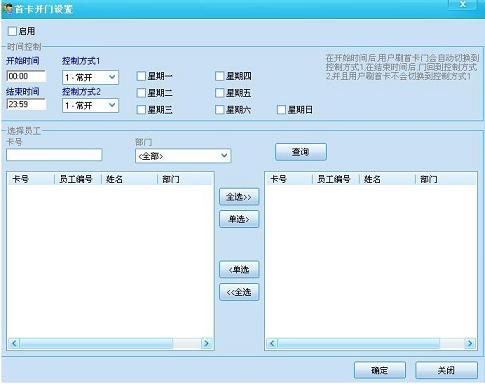This screenshot has width=485, height=384.
Task: Sort left list by 部门 column header
Action: point(185,179)
